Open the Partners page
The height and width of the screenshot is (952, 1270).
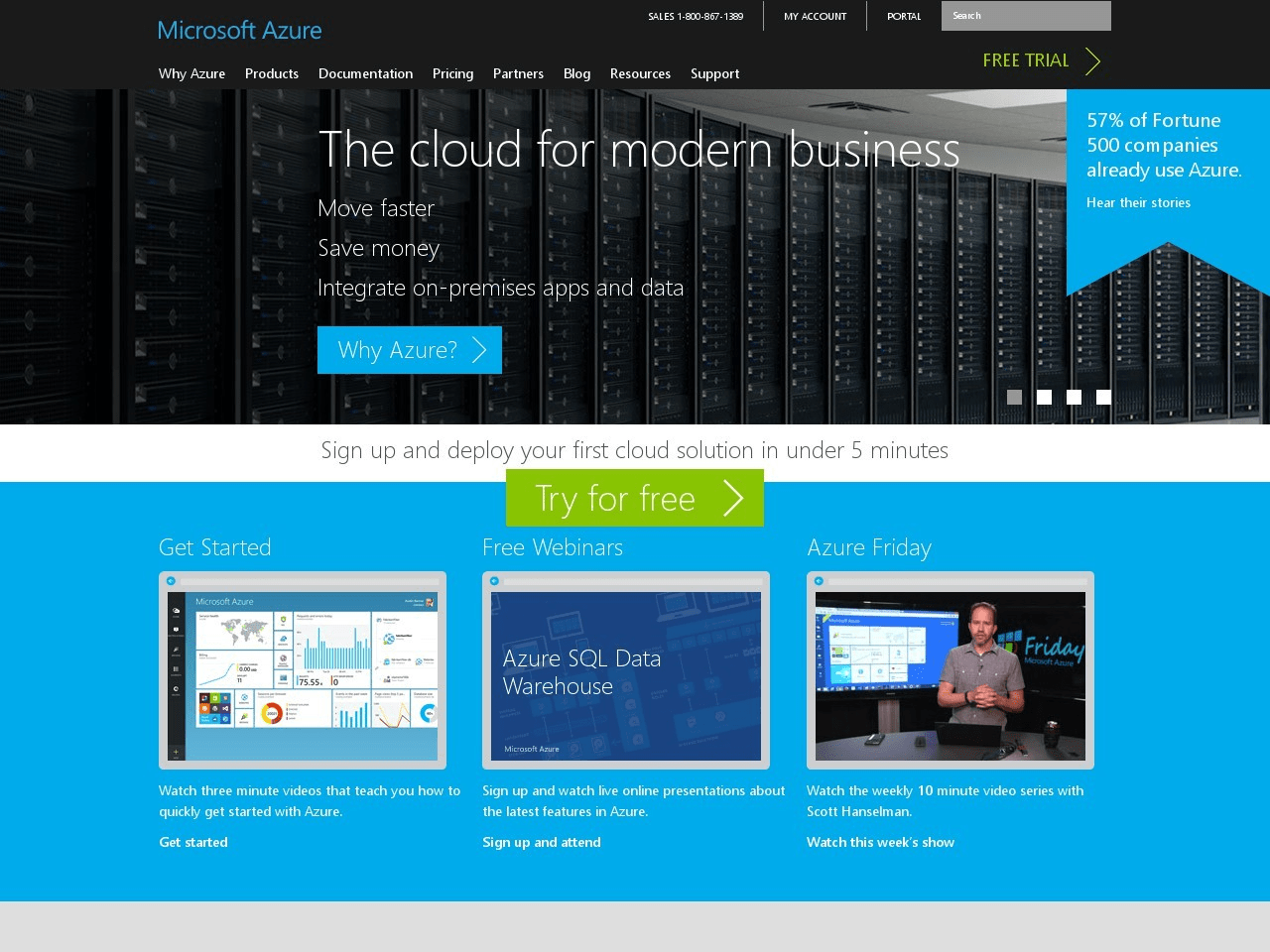coord(518,73)
